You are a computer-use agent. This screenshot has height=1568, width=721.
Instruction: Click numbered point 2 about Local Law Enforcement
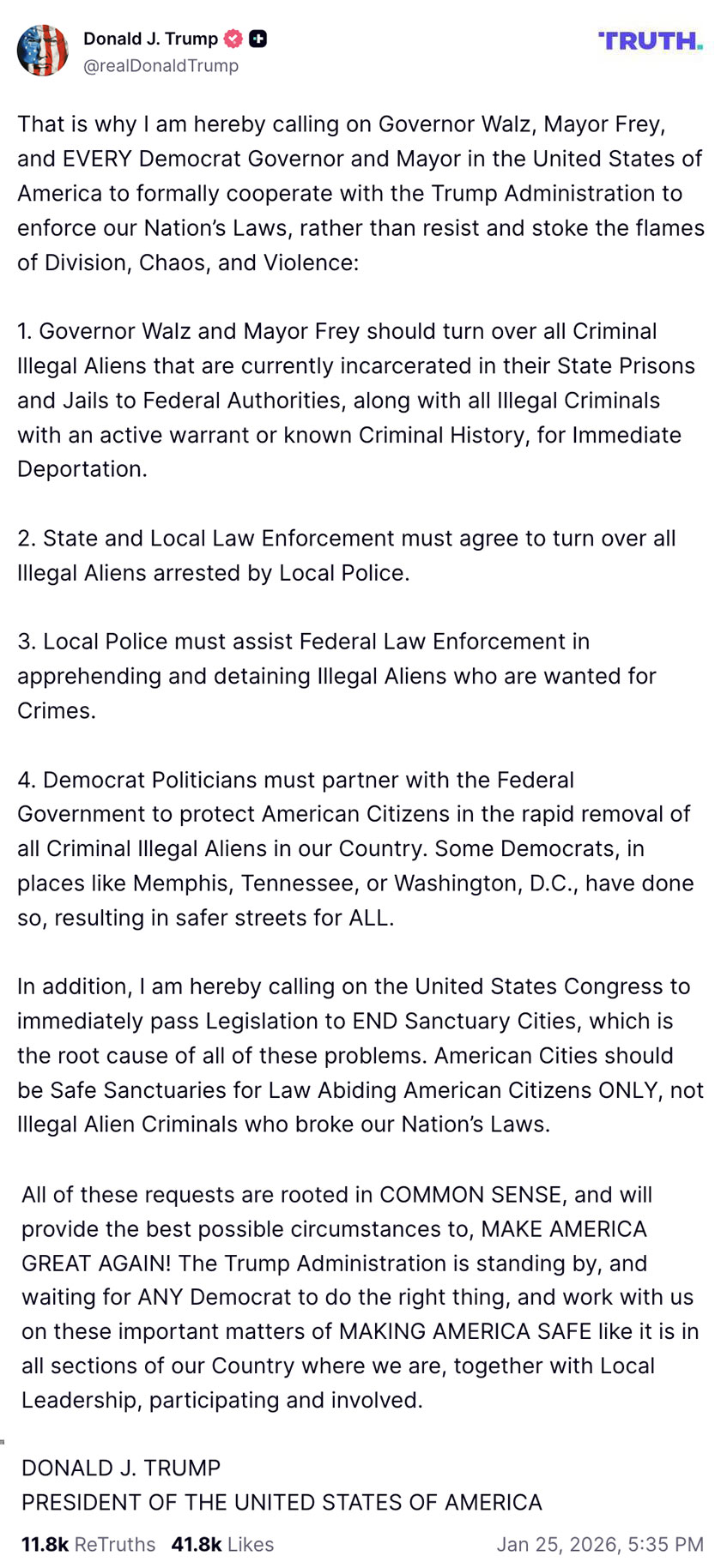(347, 555)
